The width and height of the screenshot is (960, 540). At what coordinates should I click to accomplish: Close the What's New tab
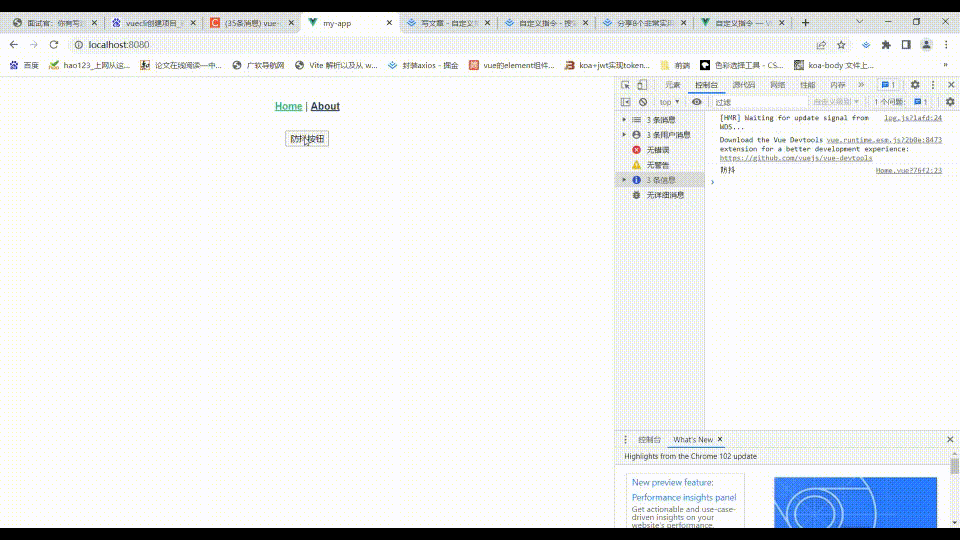(x=720, y=439)
